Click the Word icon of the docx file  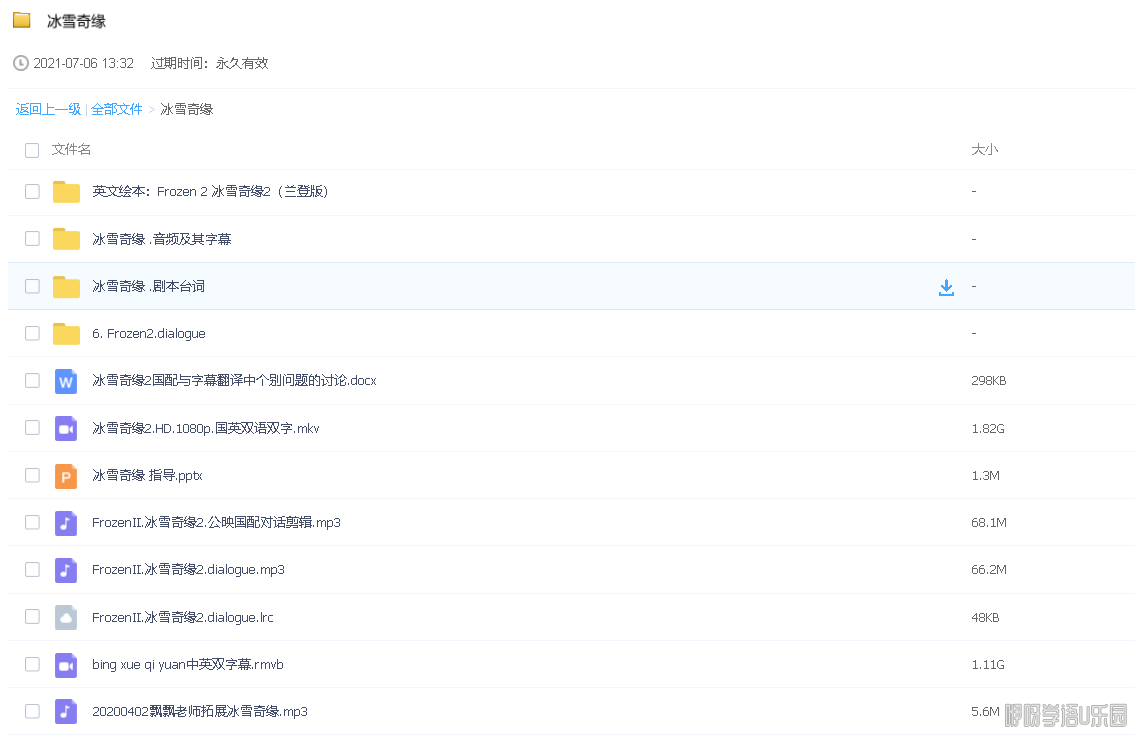coord(66,381)
